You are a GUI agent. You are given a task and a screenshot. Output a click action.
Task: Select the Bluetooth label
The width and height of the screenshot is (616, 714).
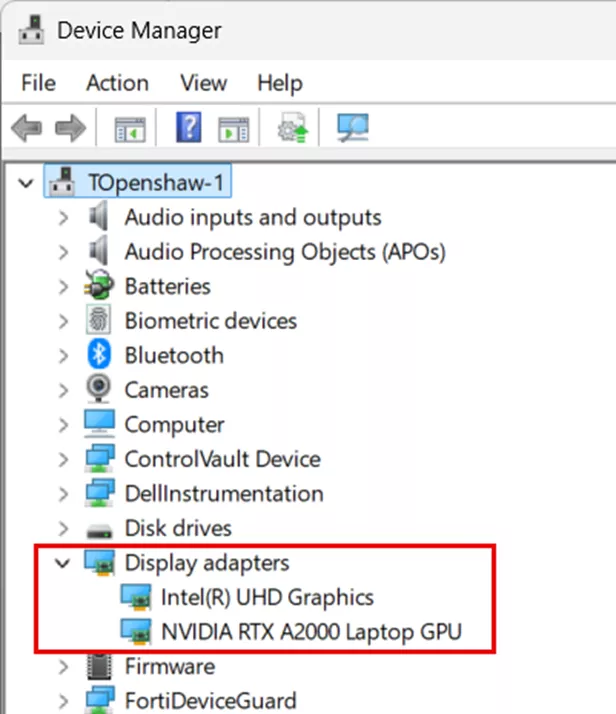[174, 356]
